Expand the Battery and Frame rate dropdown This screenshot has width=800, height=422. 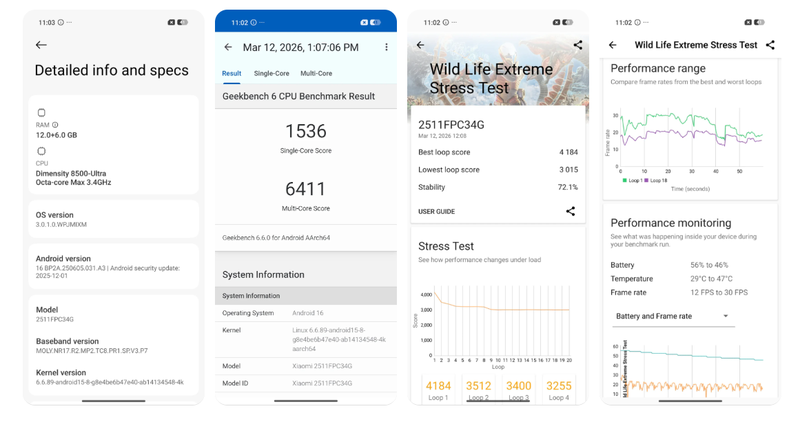[672, 316]
